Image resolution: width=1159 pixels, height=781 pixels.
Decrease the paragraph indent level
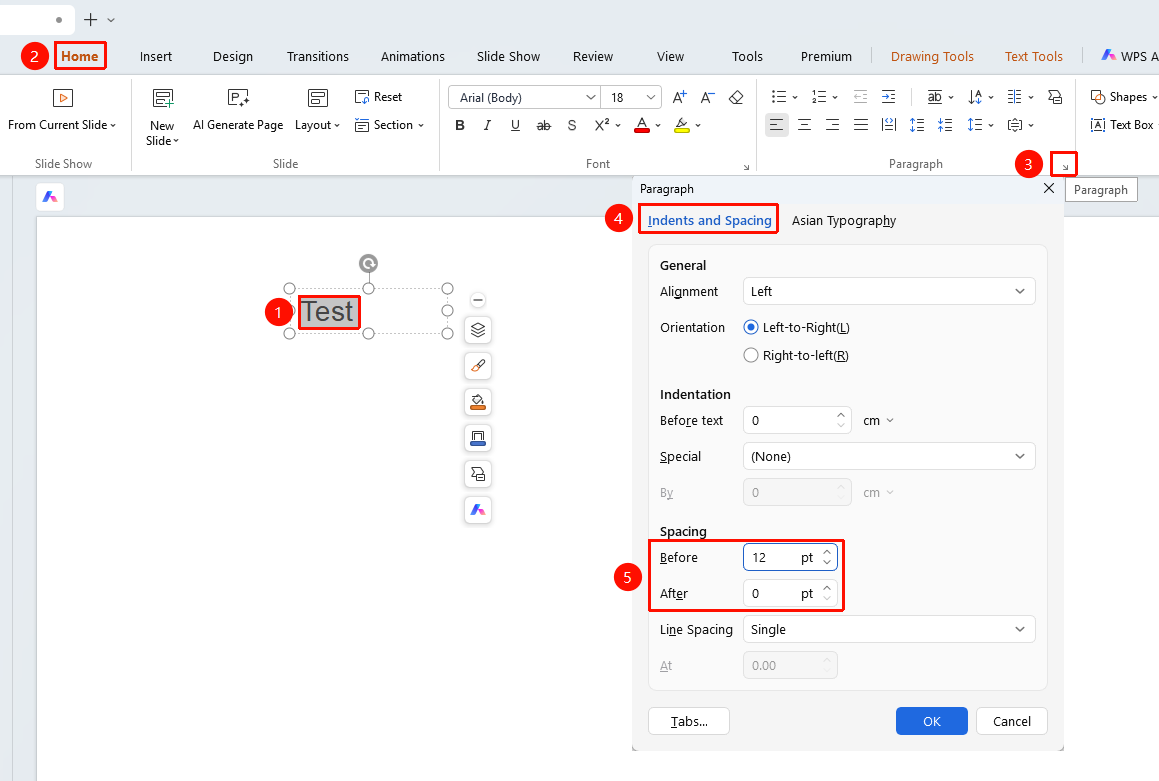pyautogui.click(x=860, y=97)
